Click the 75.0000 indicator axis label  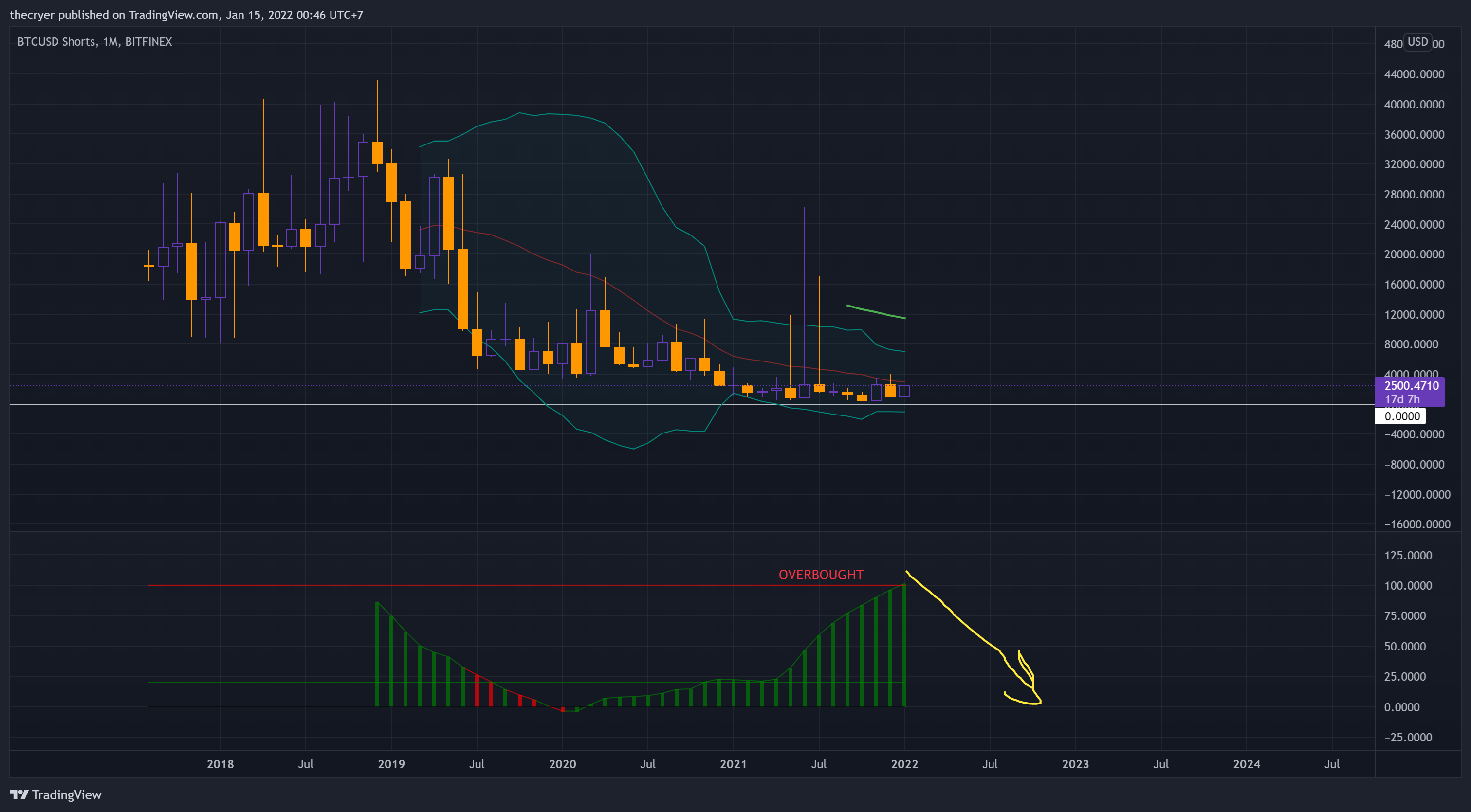tap(1405, 616)
